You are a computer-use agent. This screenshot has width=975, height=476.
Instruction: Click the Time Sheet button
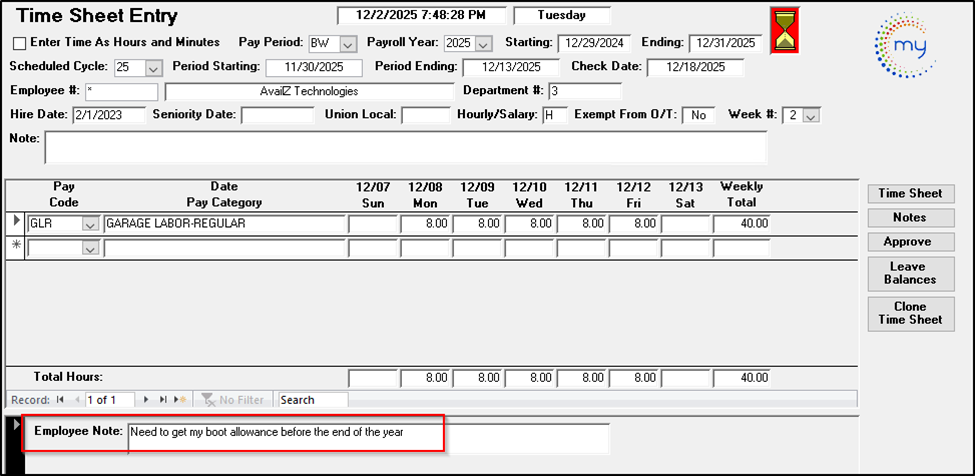(x=911, y=193)
